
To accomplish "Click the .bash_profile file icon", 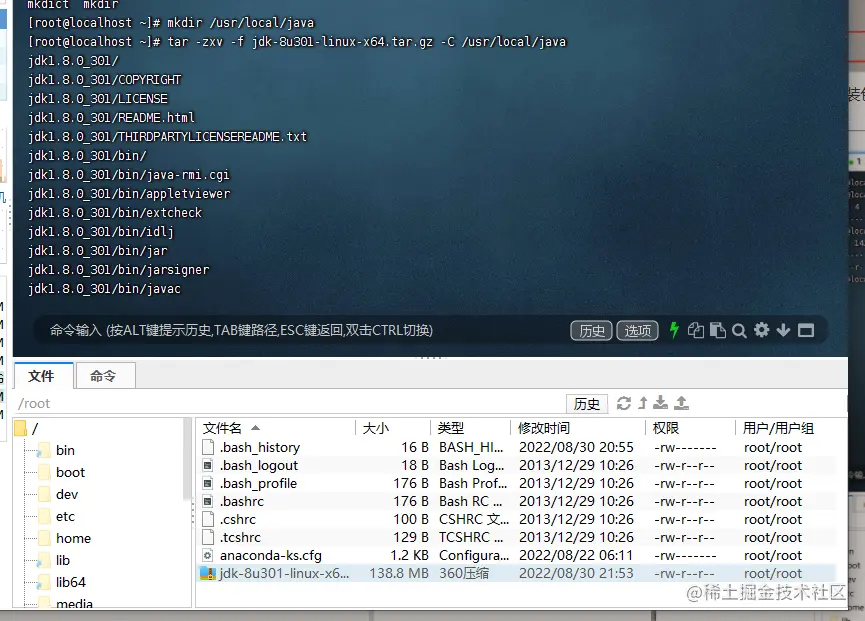I will (x=208, y=483).
